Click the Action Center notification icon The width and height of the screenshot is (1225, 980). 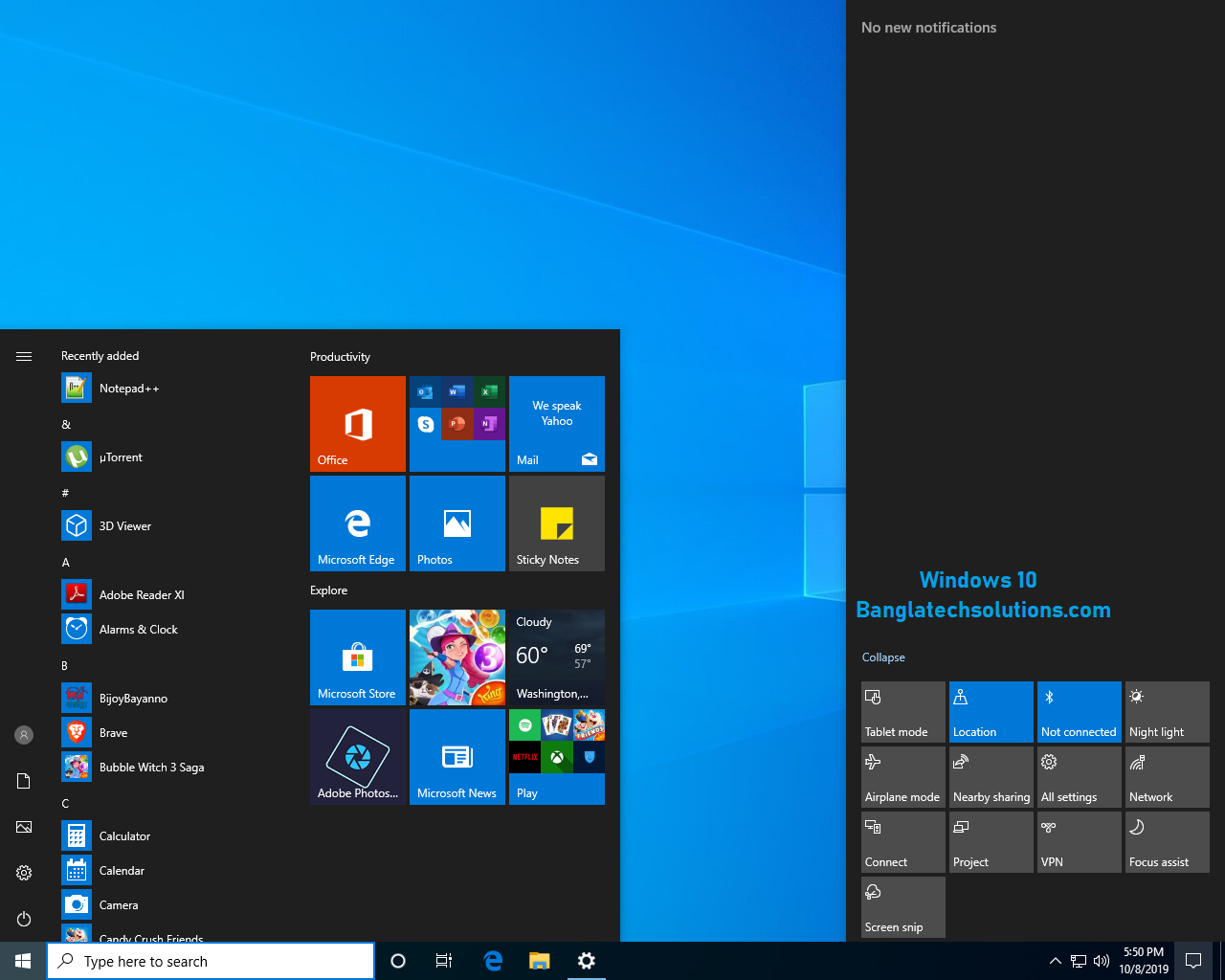1193,961
